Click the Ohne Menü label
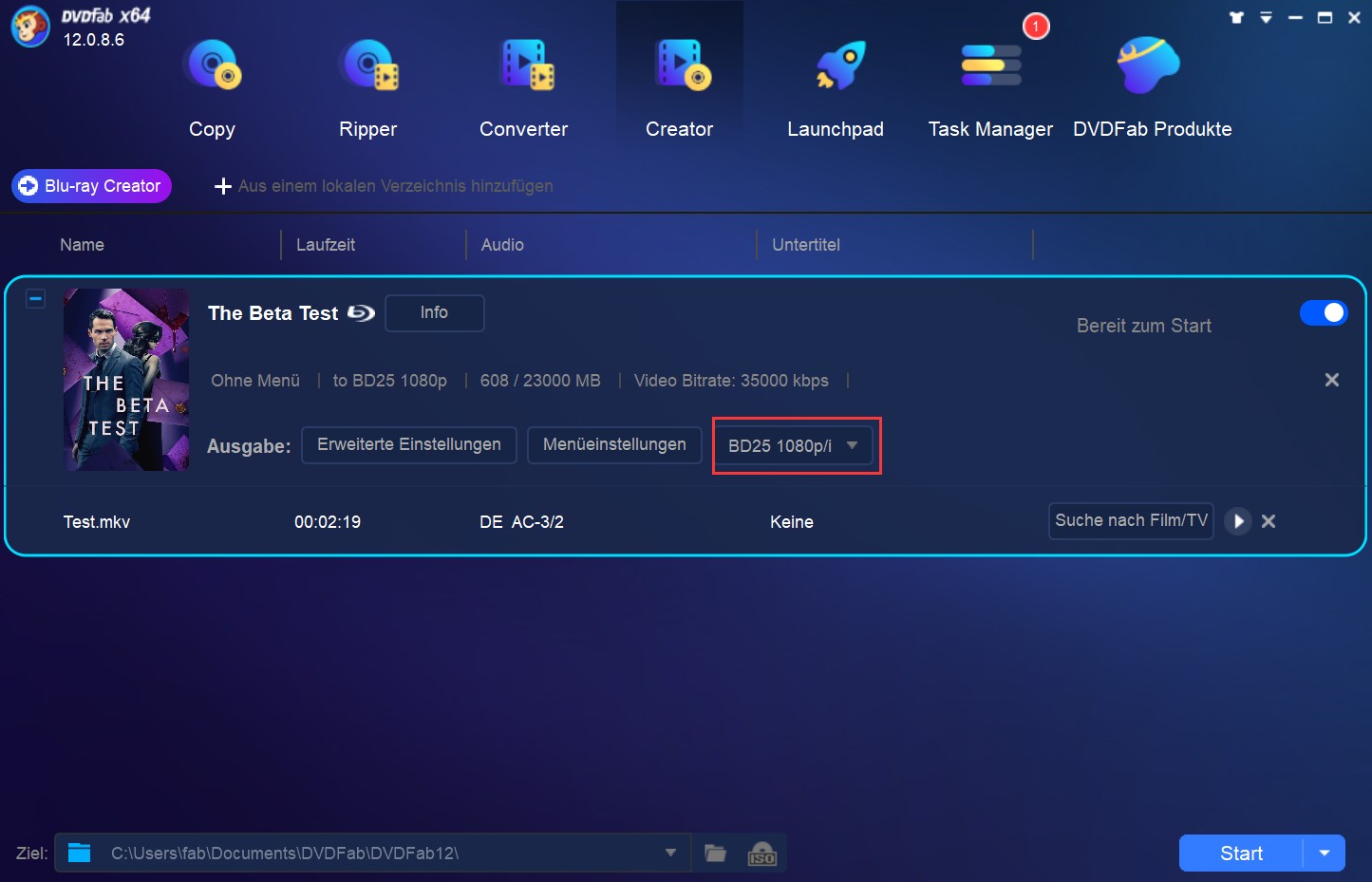The image size is (1372, 882). pyautogui.click(x=255, y=381)
